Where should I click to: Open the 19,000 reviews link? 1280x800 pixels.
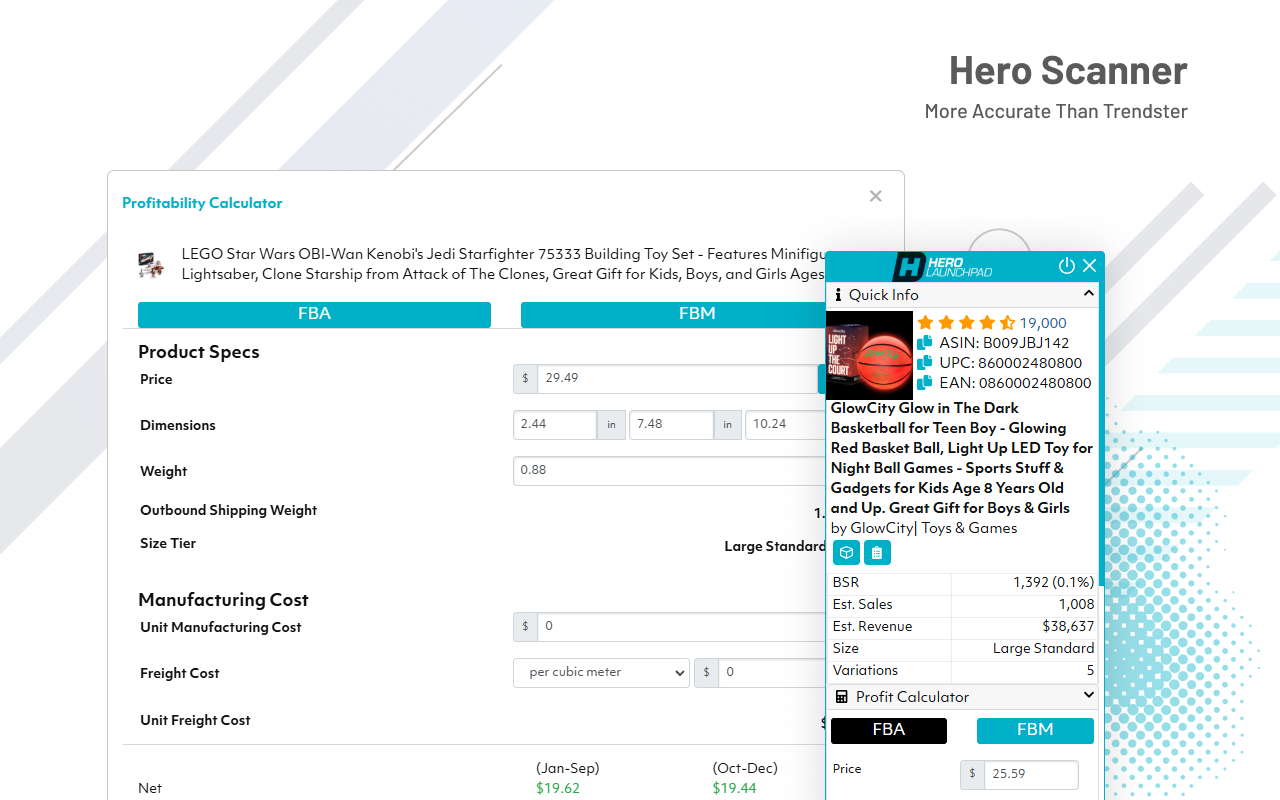coord(1043,323)
